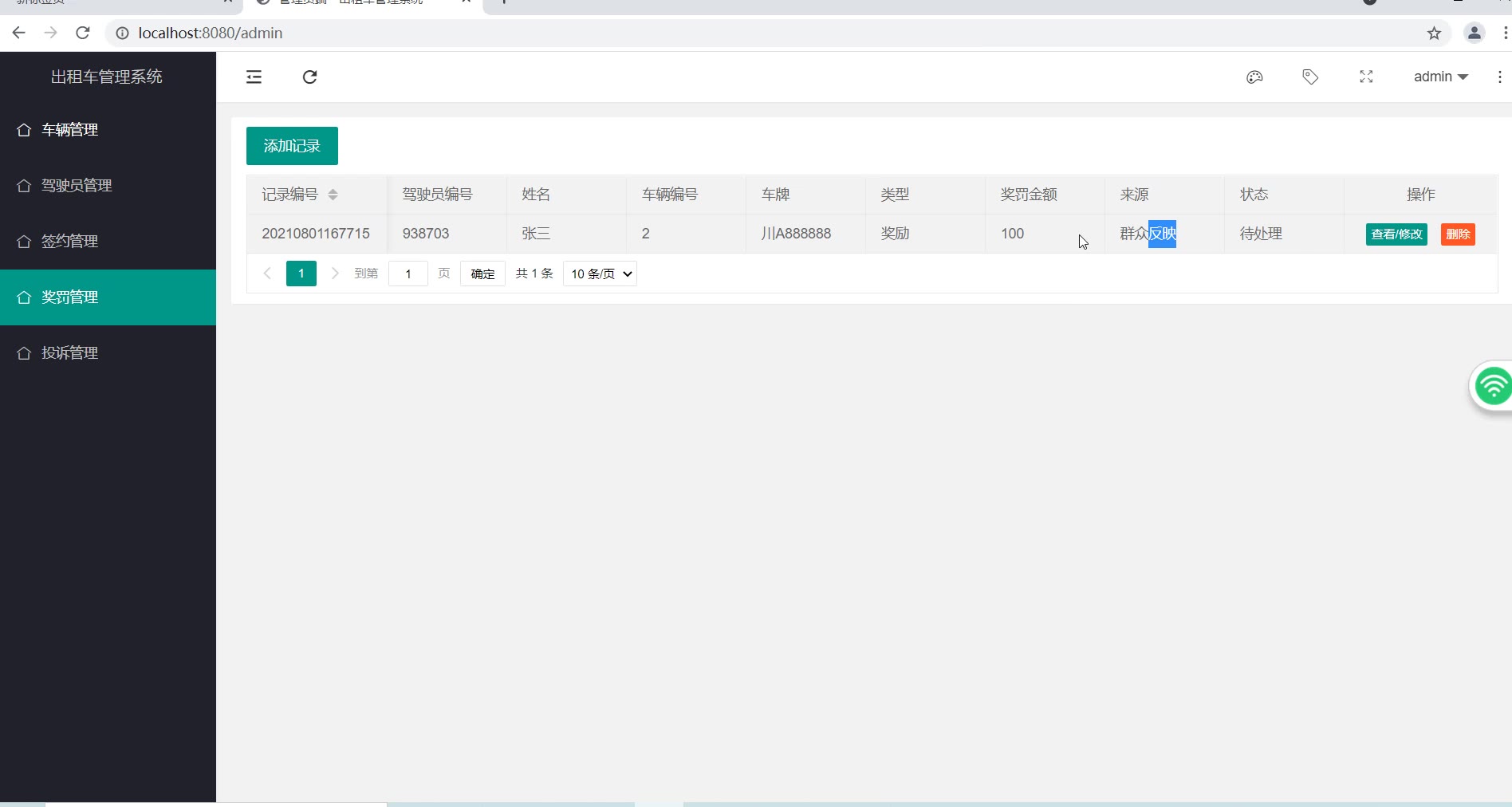The image size is (1512, 807).
Task: Open the browser profile avatar icon
Action: tap(1475, 33)
